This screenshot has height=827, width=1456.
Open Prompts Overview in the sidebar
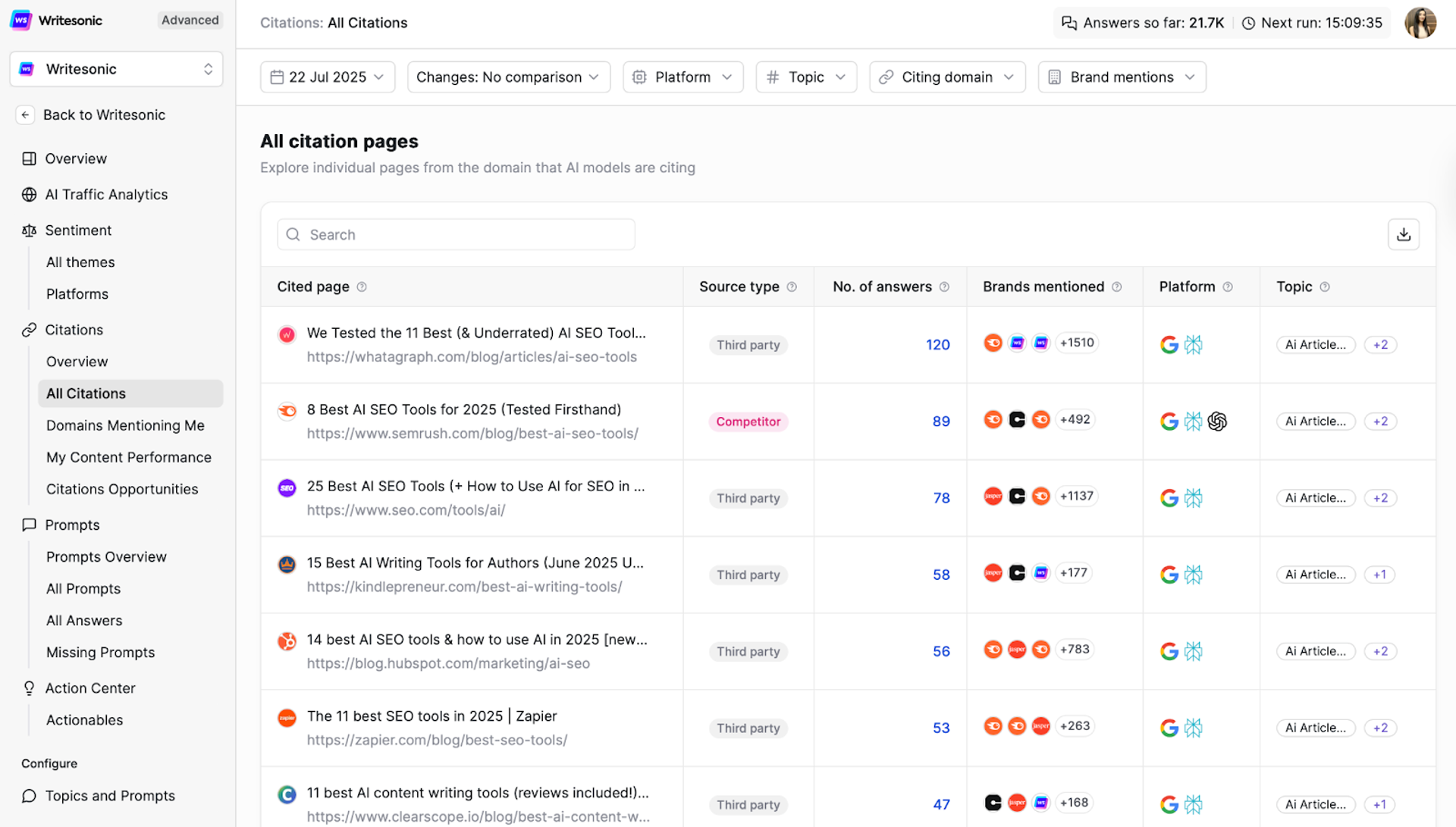(106, 556)
